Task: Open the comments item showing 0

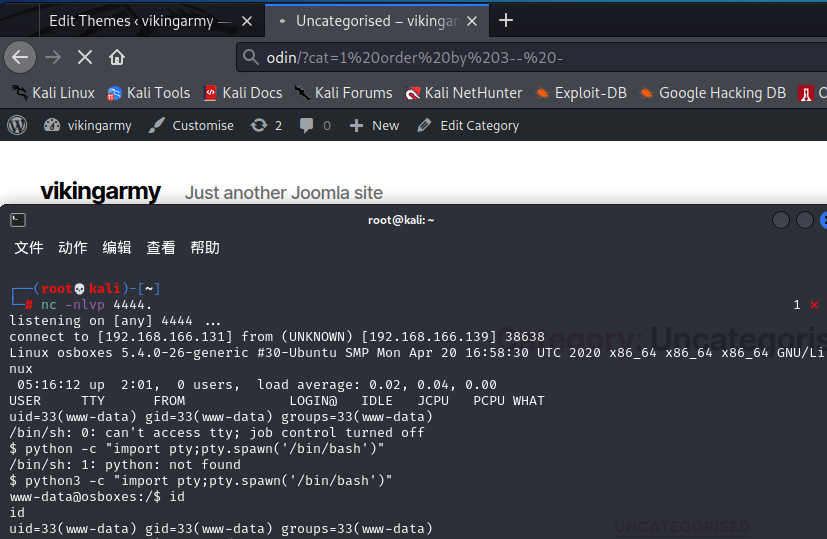Action: (x=315, y=126)
